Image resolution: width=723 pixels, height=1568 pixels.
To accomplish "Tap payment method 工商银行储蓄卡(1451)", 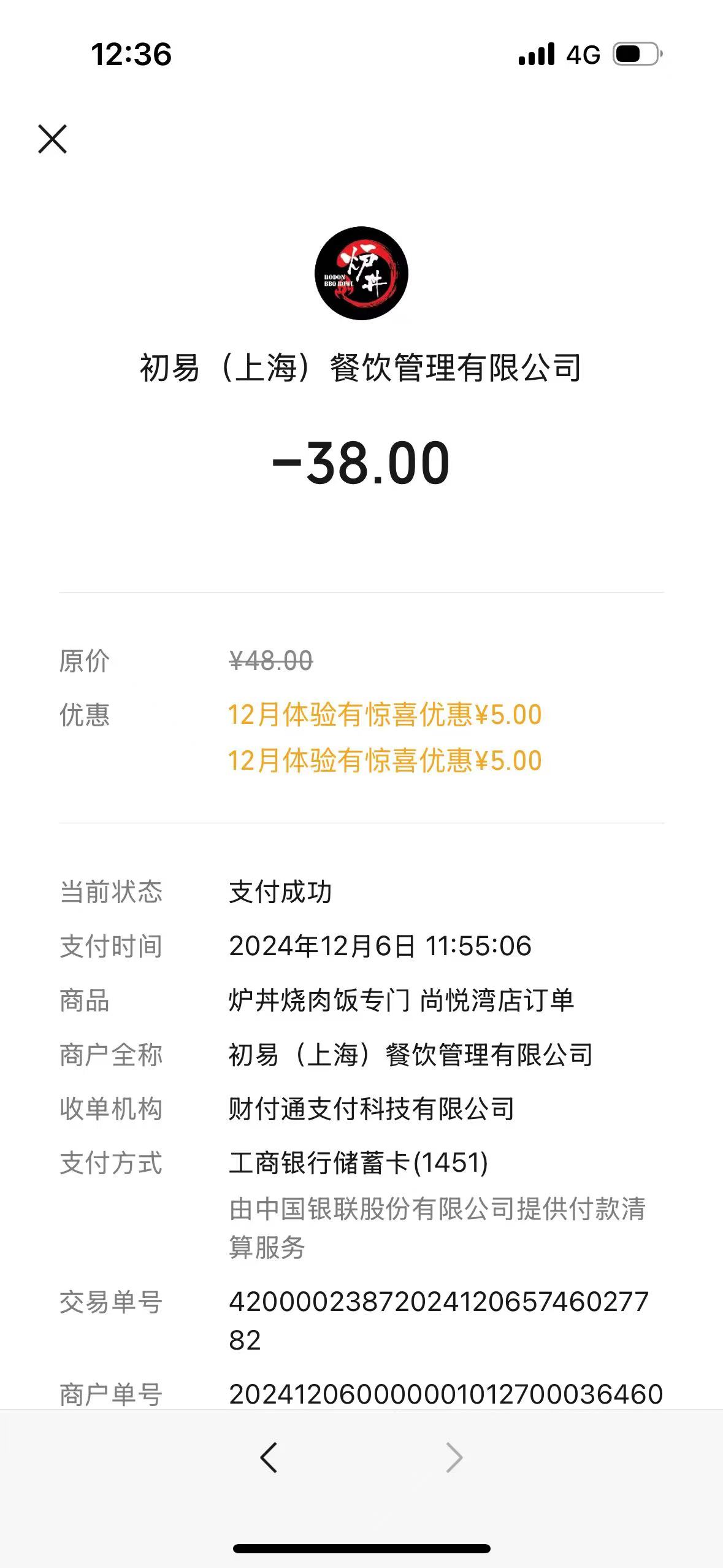I will point(358,1163).
